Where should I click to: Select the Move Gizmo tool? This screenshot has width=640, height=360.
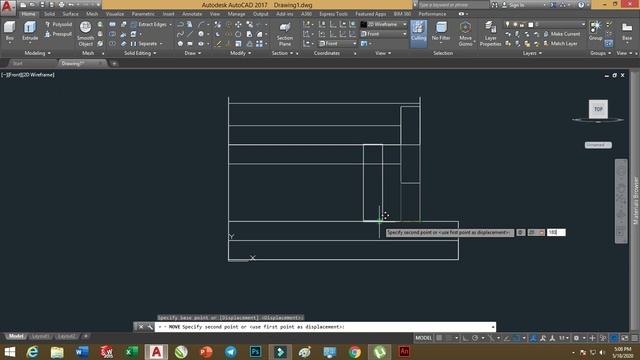(x=465, y=33)
